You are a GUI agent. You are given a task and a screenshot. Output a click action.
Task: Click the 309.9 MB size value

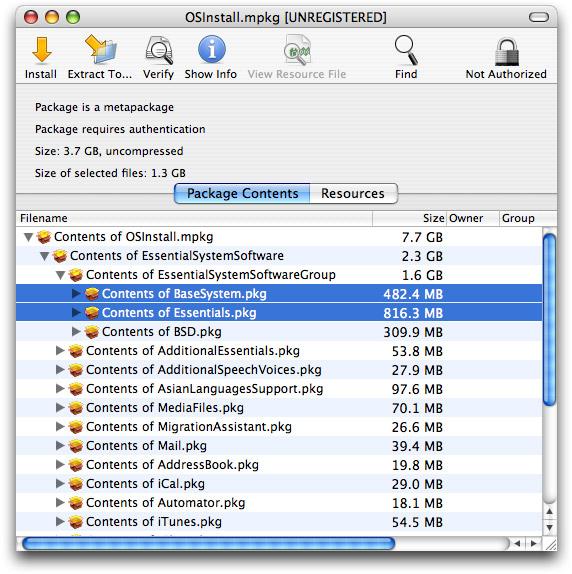413,332
